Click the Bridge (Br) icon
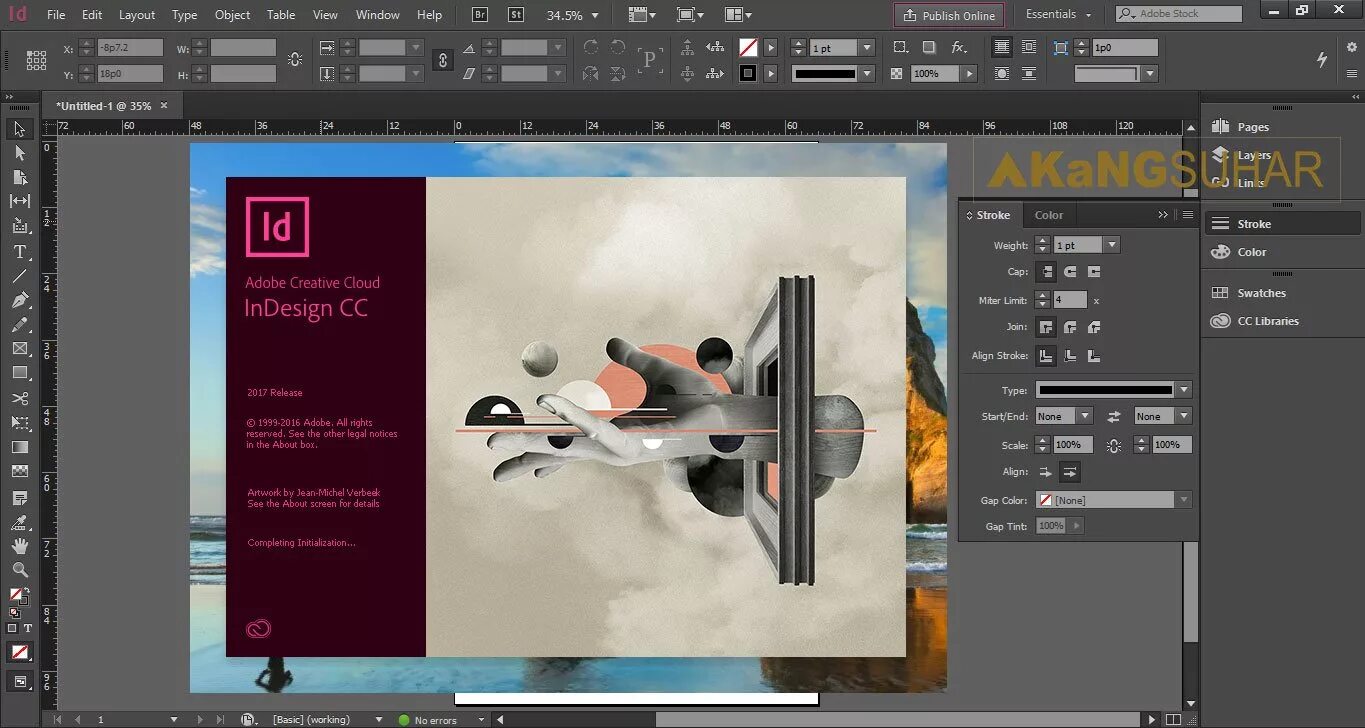 (x=480, y=15)
